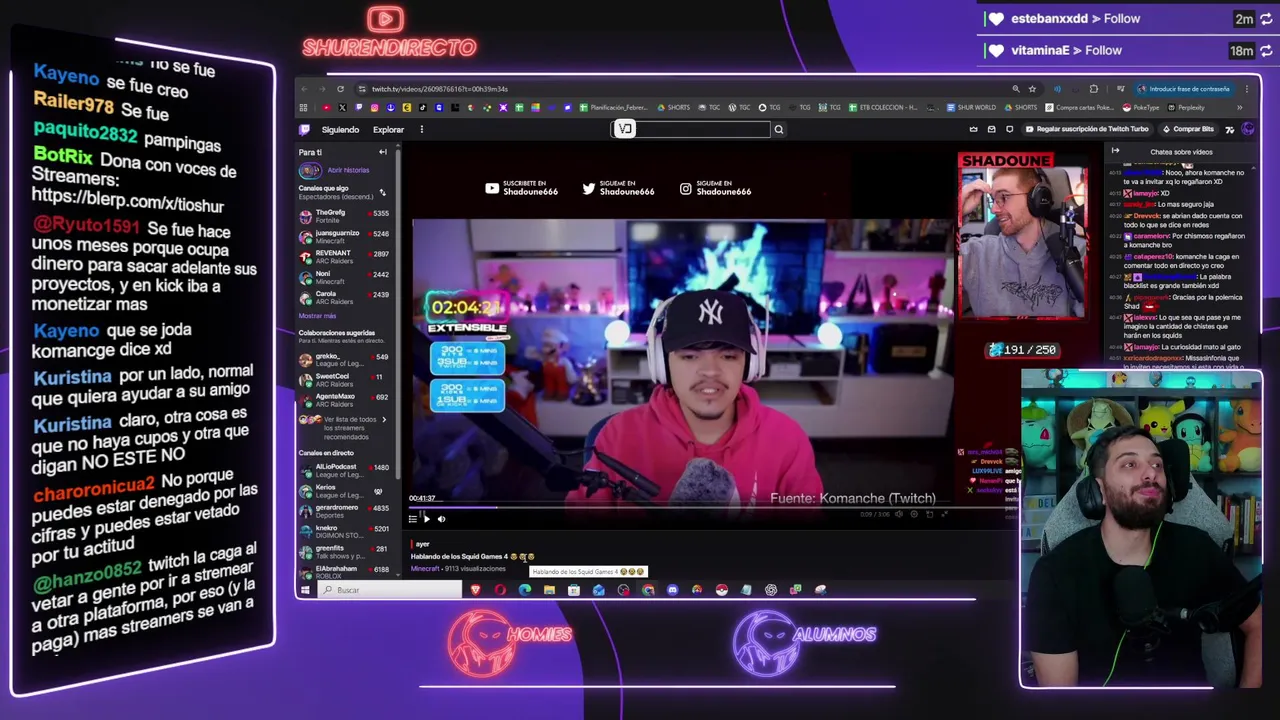Click the Twitch search magnifier button
Viewport: 1280px width, 720px height.
[778, 129]
